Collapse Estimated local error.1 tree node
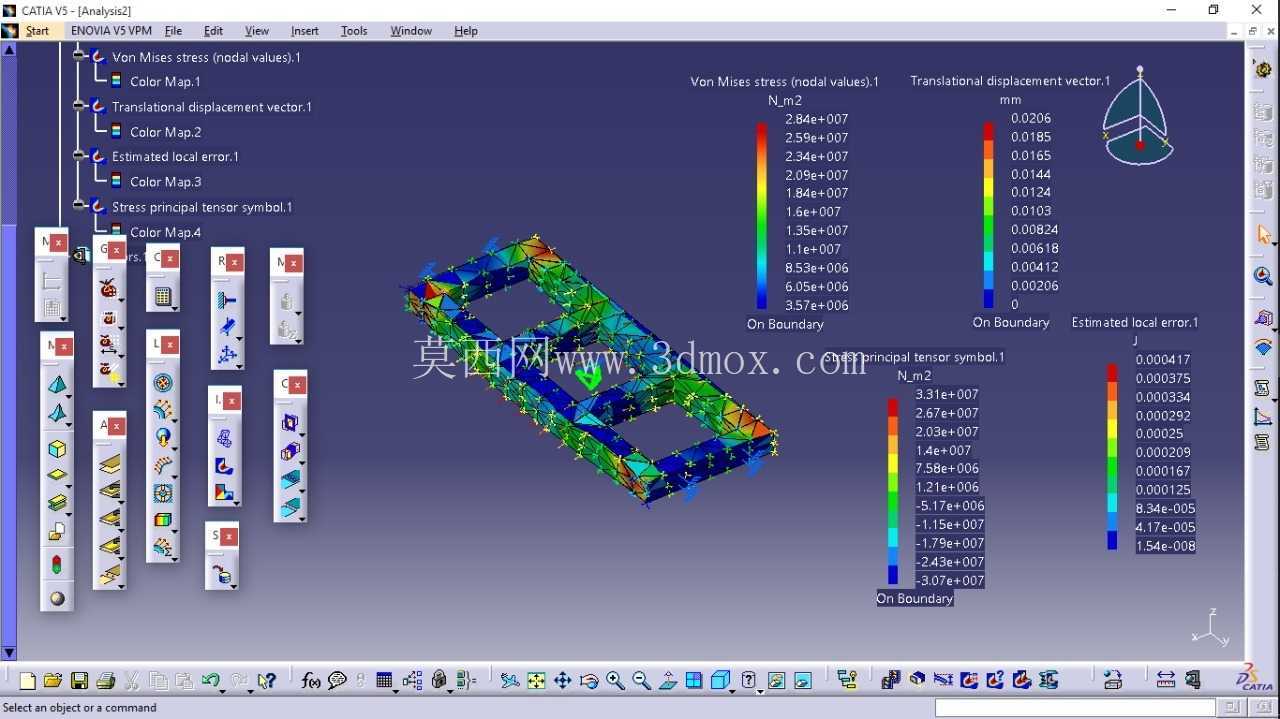Screen dimensions: 1280x719 click(x=79, y=156)
